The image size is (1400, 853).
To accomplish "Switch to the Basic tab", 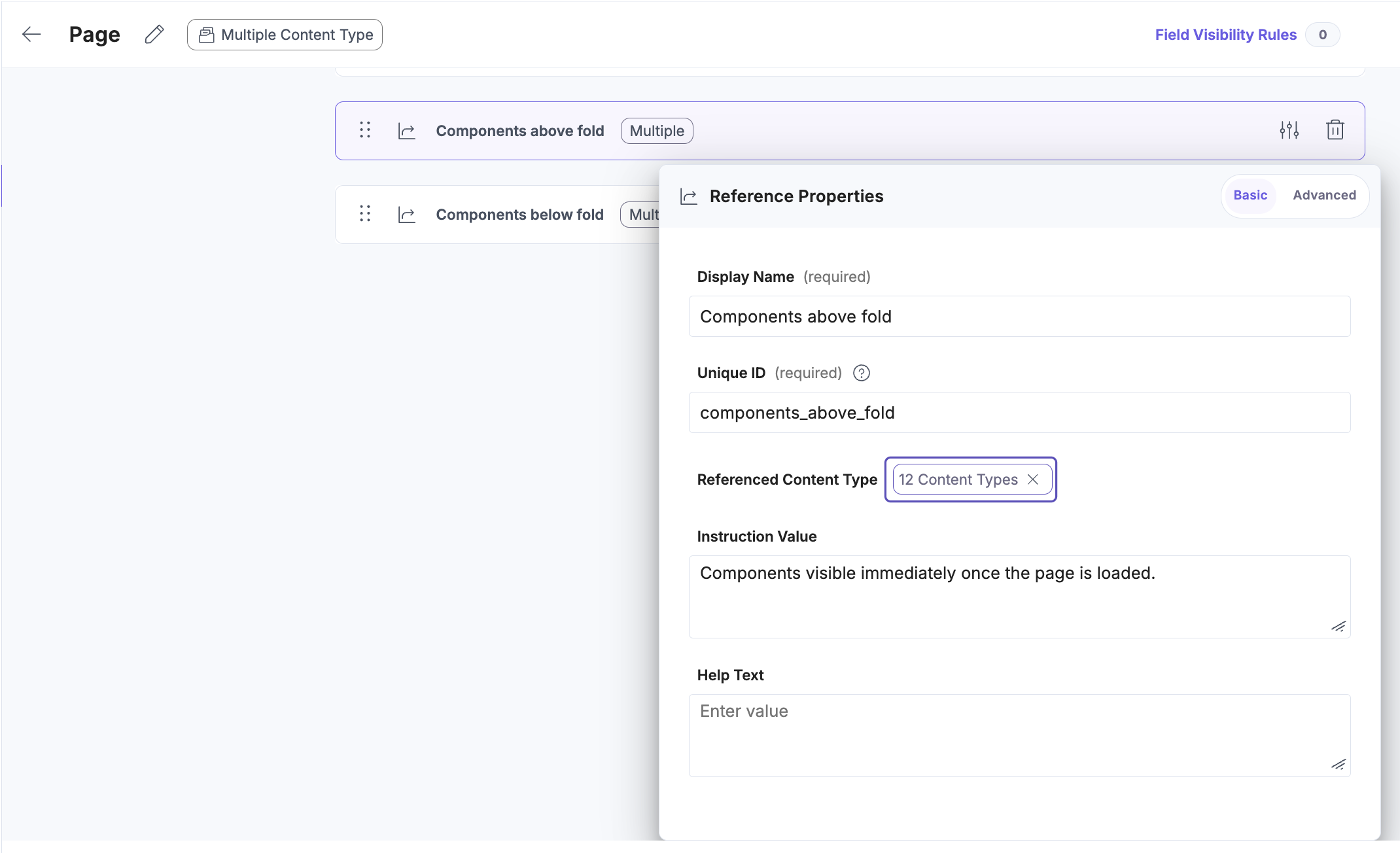I will (x=1250, y=196).
